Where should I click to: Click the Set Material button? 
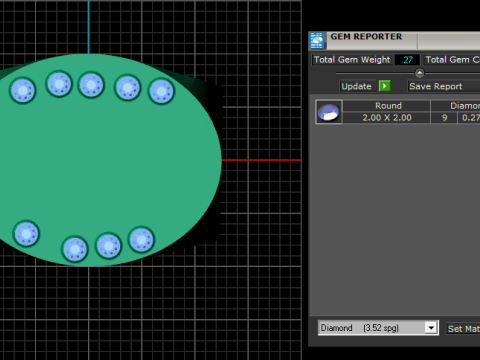click(x=463, y=329)
